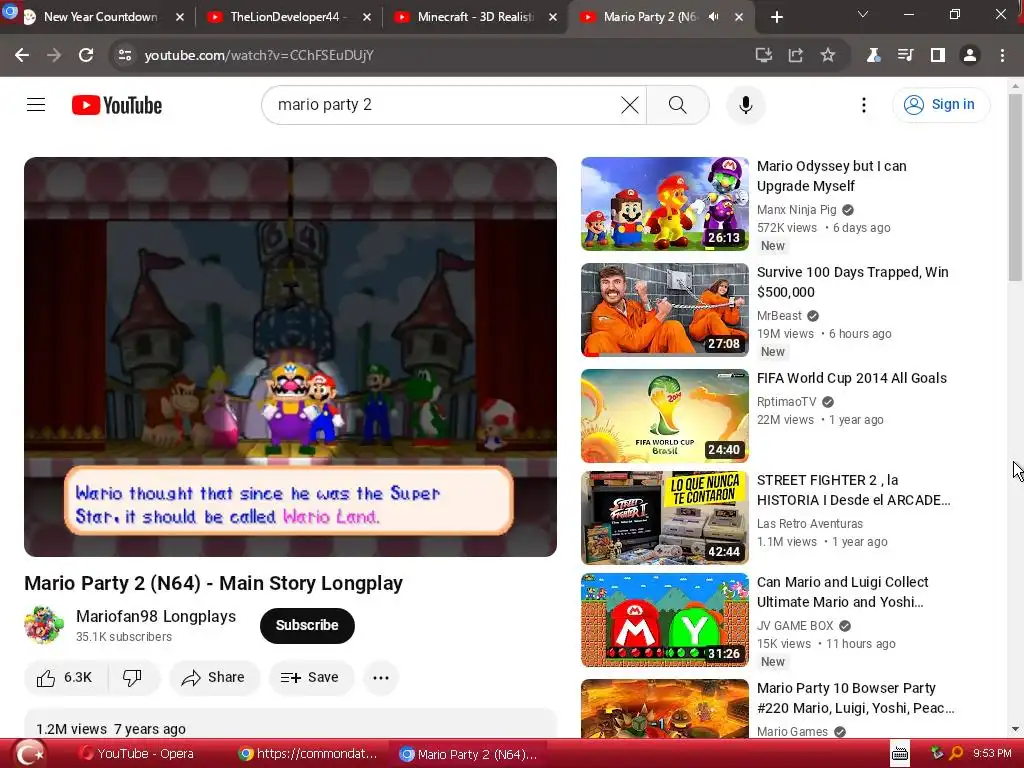Click the share page icon in address bar
Screen dimensions: 1024x768
(x=795, y=56)
